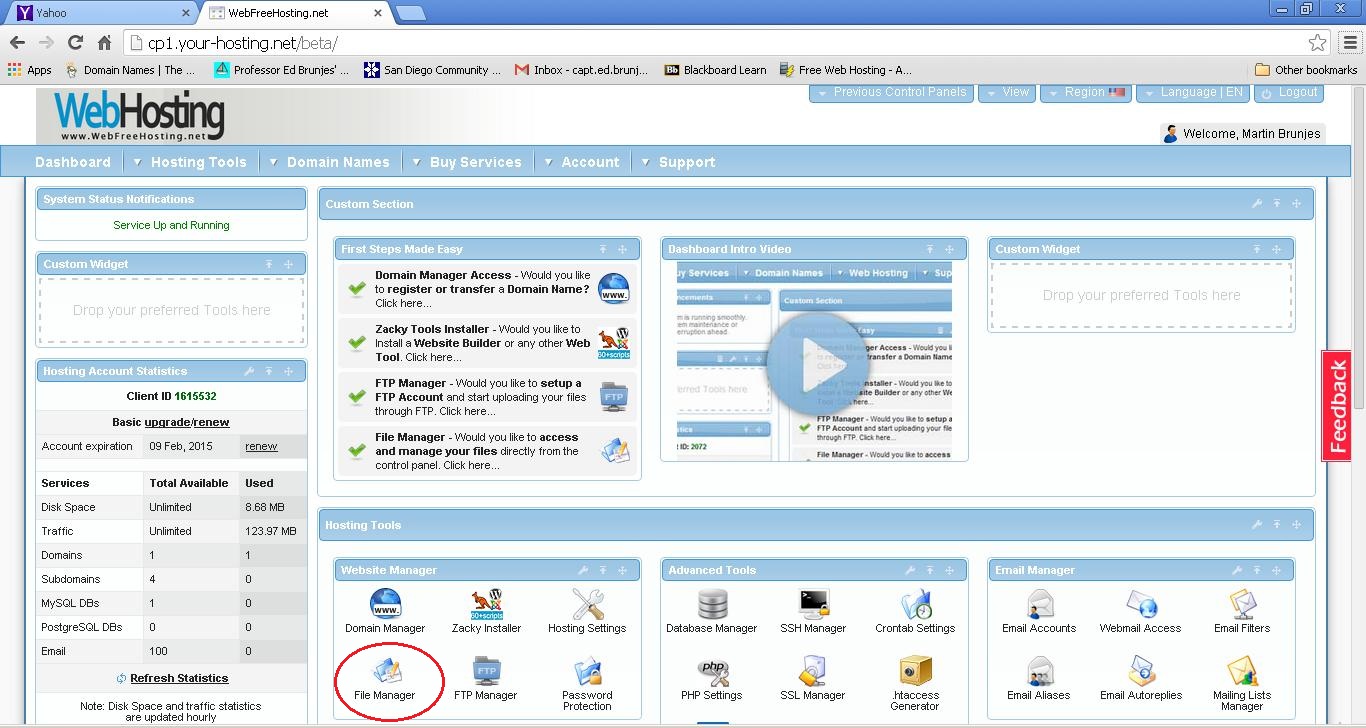Click the wrench icon in Hosting Account Statistics header
The image size is (1366, 728).
pos(249,371)
